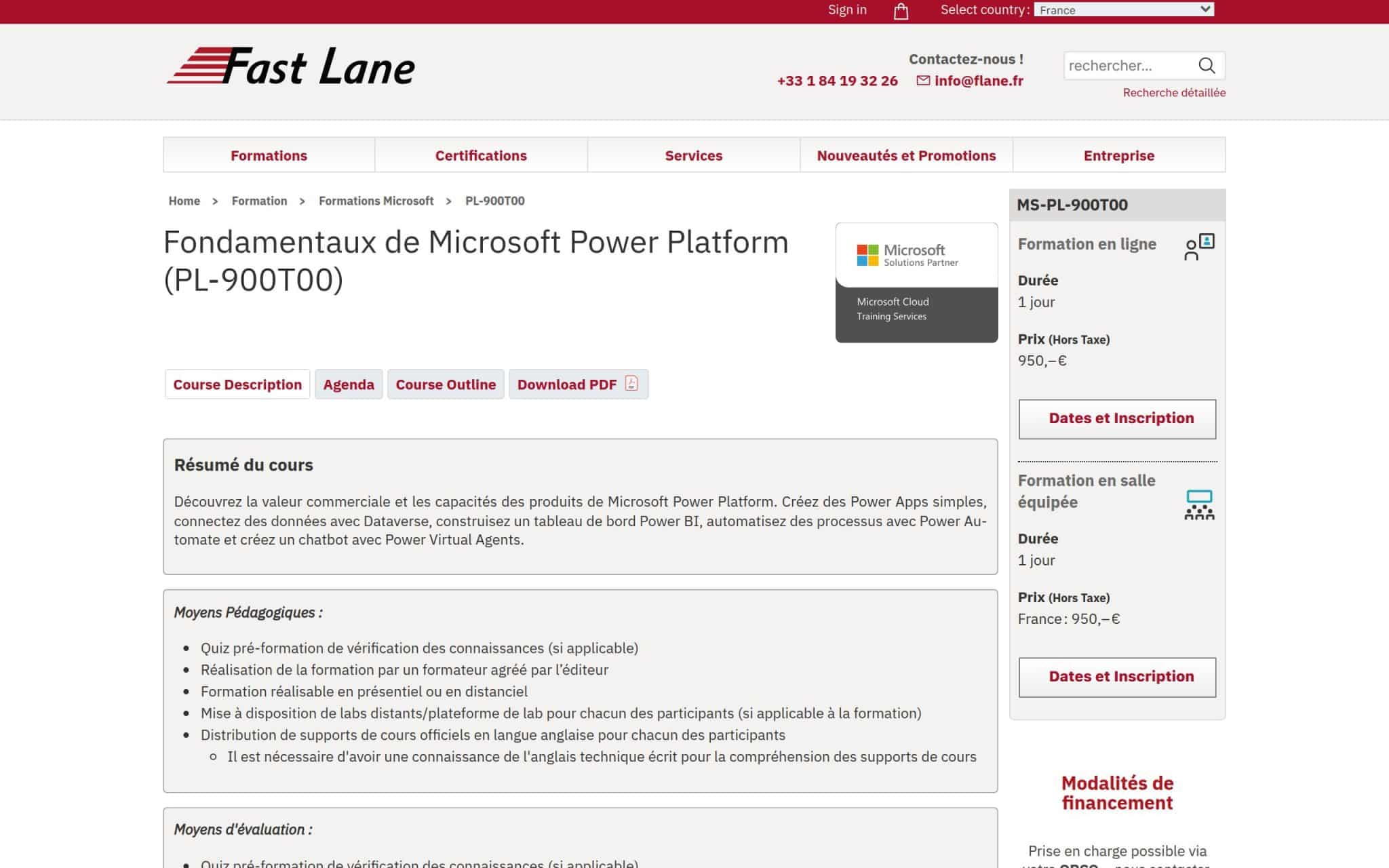Click the classroom training group icon
The image size is (1389, 868).
coord(1199,505)
